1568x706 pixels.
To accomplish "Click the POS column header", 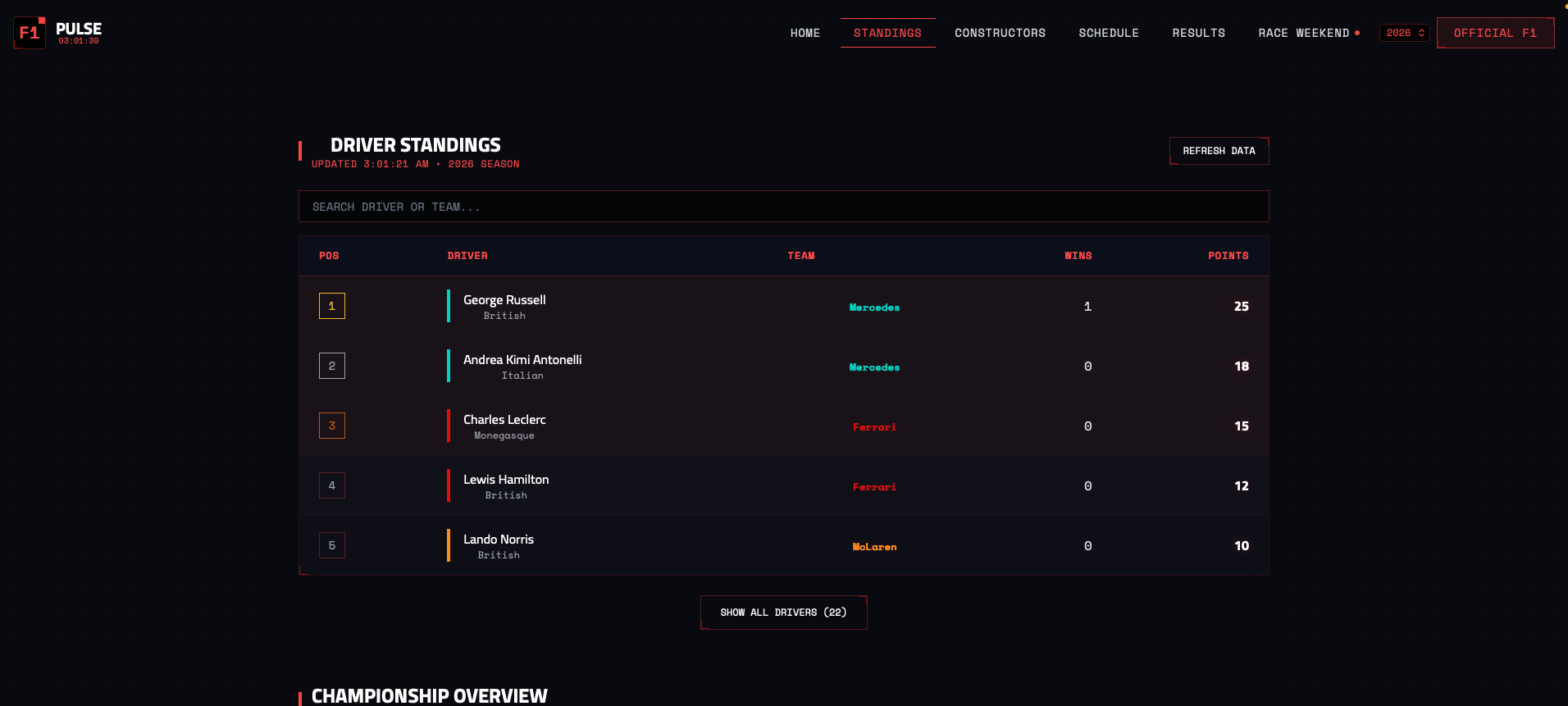I will (x=329, y=256).
